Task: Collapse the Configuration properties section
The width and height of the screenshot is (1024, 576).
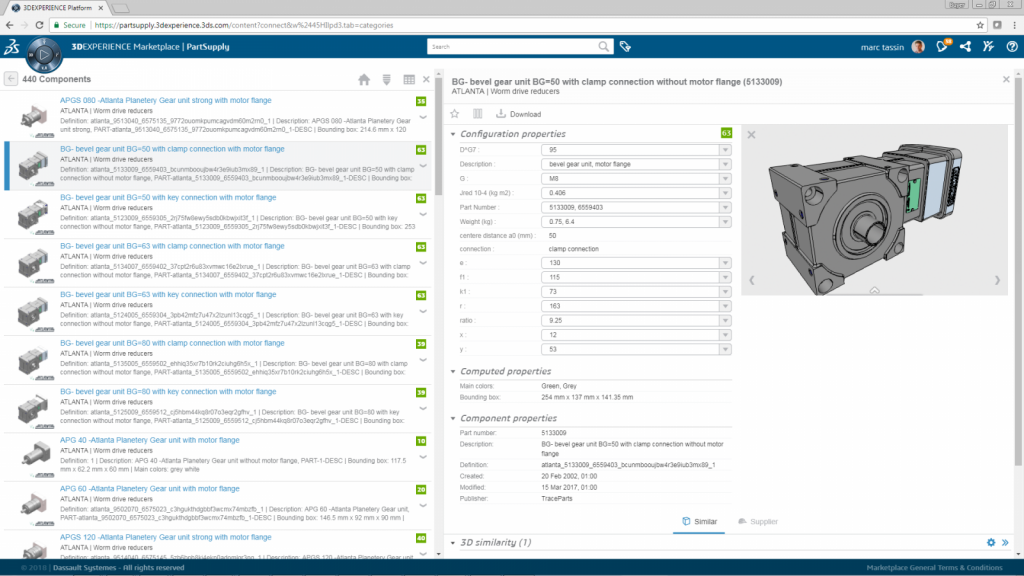Action: pyautogui.click(x=453, y=134)
